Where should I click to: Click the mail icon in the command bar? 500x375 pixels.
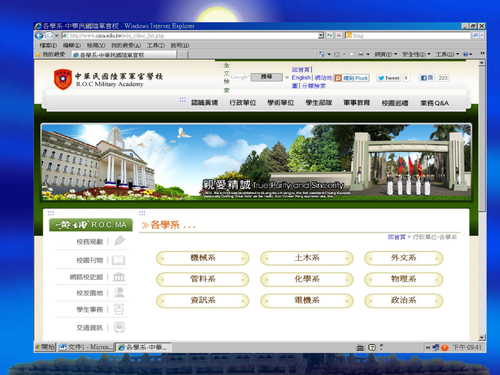tap(352, 54)
